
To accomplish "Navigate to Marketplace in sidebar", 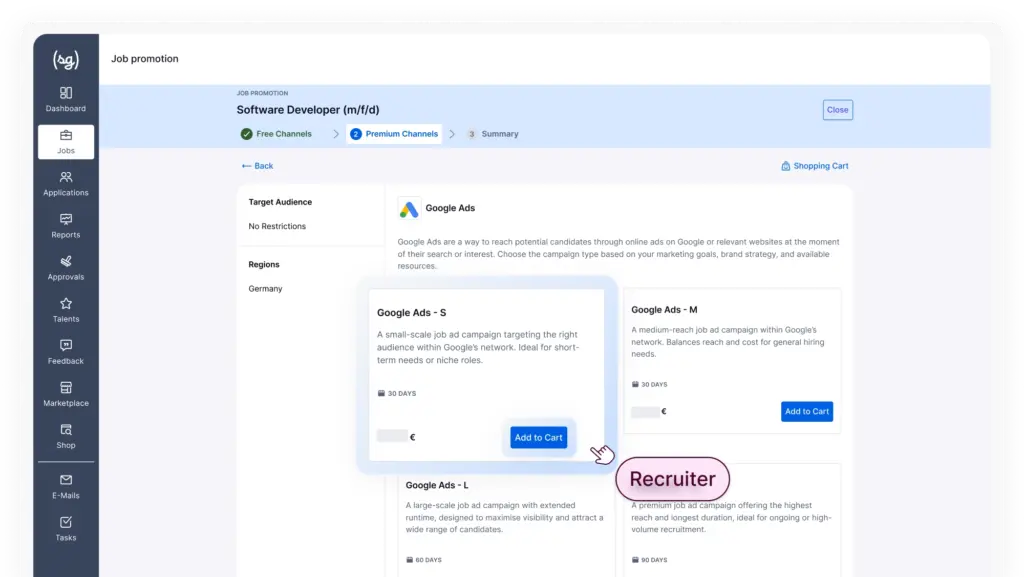I will [x=66, y=393].
